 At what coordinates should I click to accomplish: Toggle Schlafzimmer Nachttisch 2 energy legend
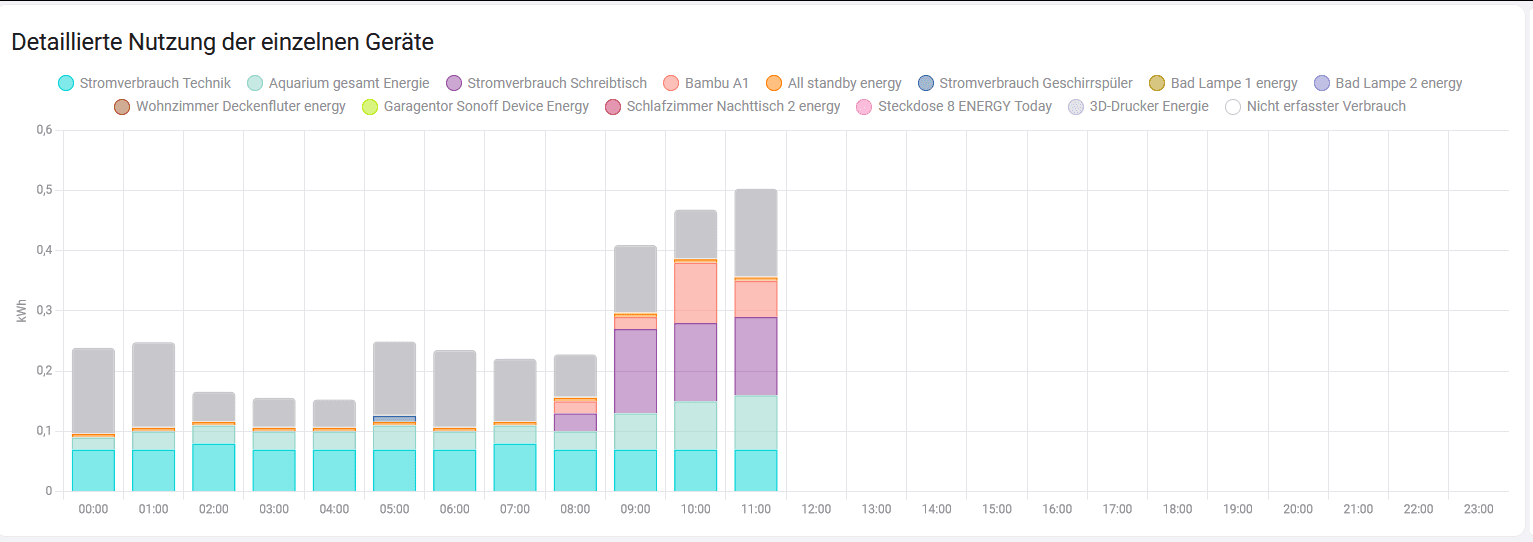click(x=722, y=106)
